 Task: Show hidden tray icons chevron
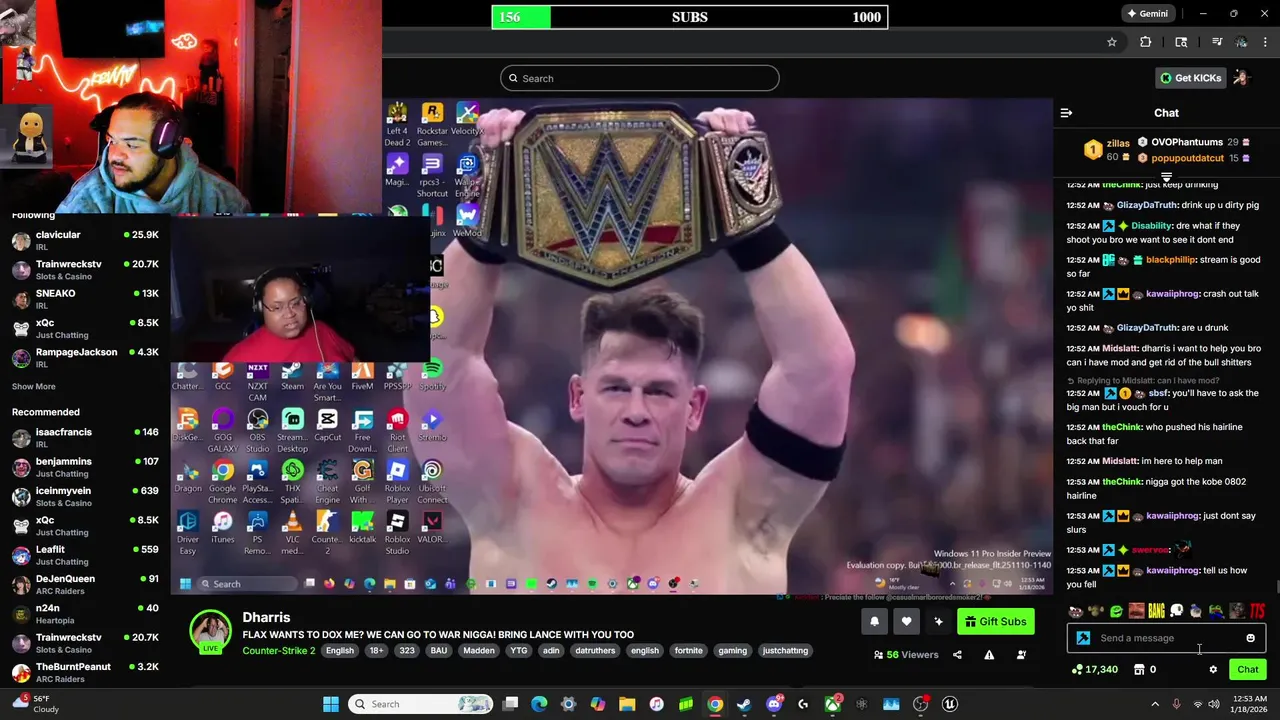click(1155, 704)
